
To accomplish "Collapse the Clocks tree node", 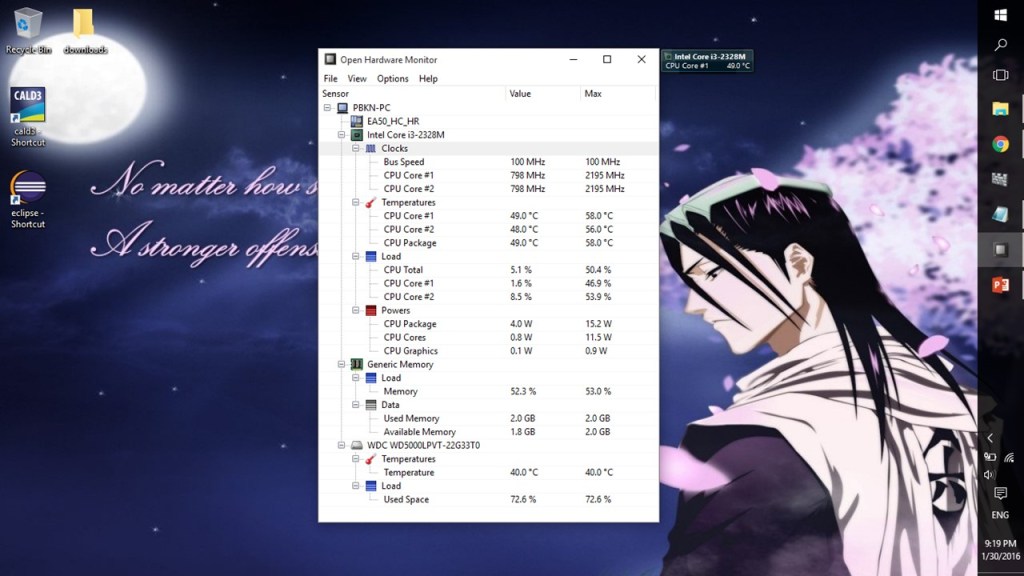I will click(355, 149).
